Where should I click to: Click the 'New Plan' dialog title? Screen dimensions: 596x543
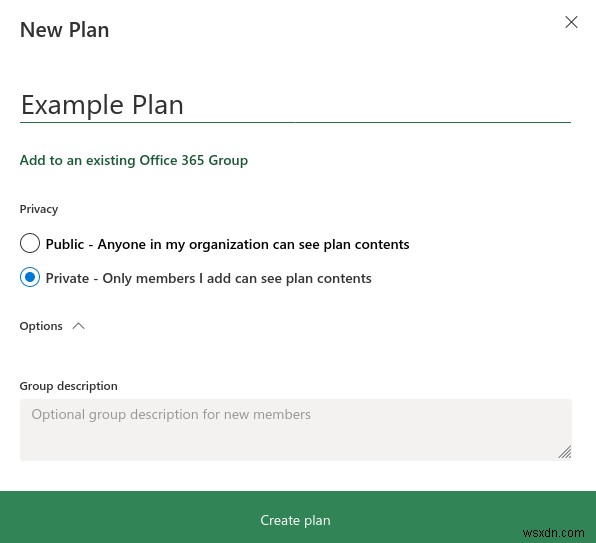pos(64,30)
